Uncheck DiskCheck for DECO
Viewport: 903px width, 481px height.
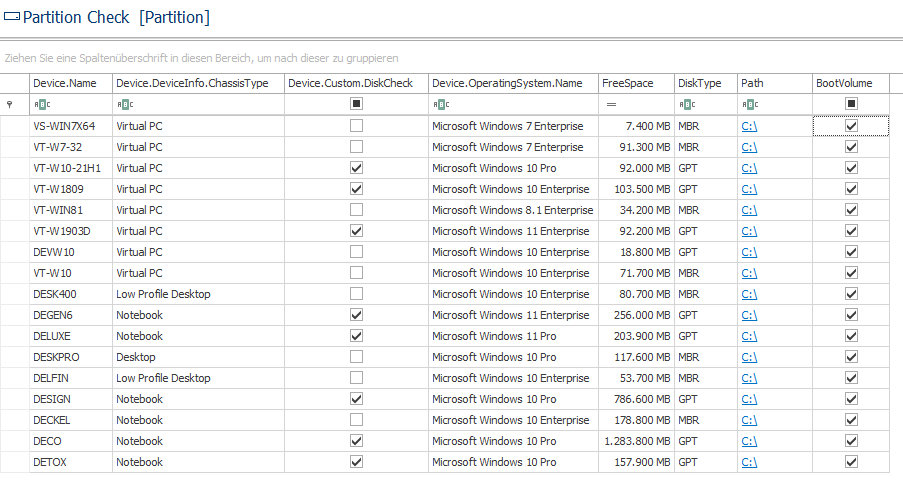[x=356, y=441]
